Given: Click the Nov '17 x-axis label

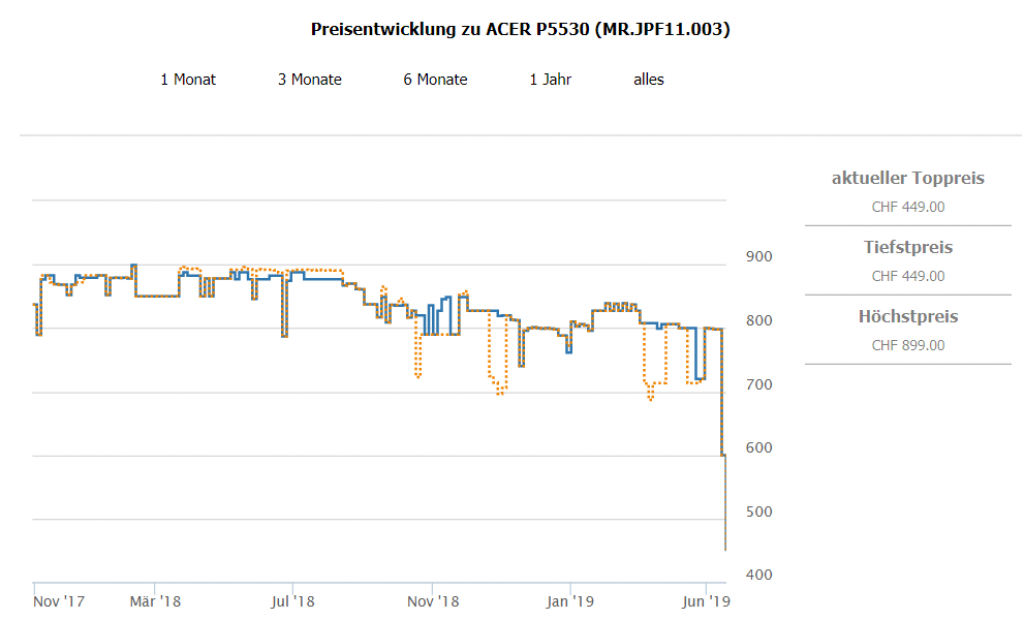Looking at the screenshot, I should (59, 602).
